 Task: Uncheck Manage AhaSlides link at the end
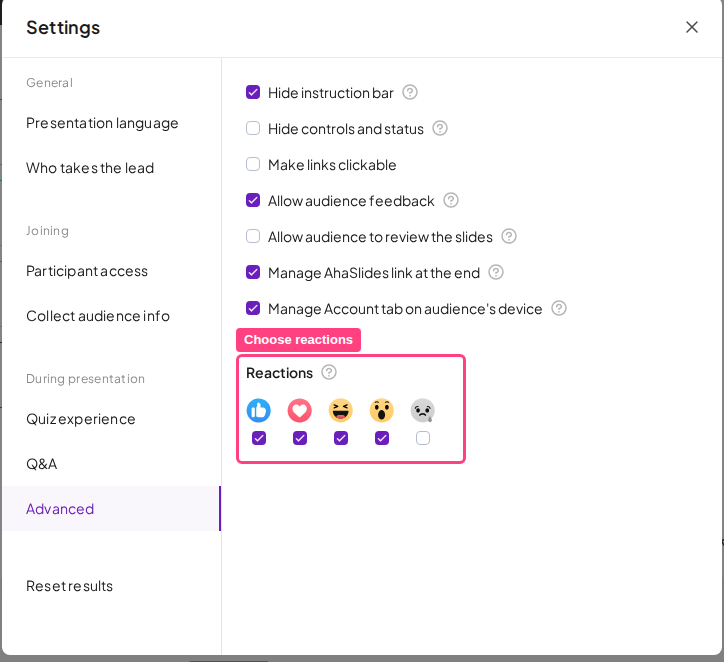coord(253,272)
